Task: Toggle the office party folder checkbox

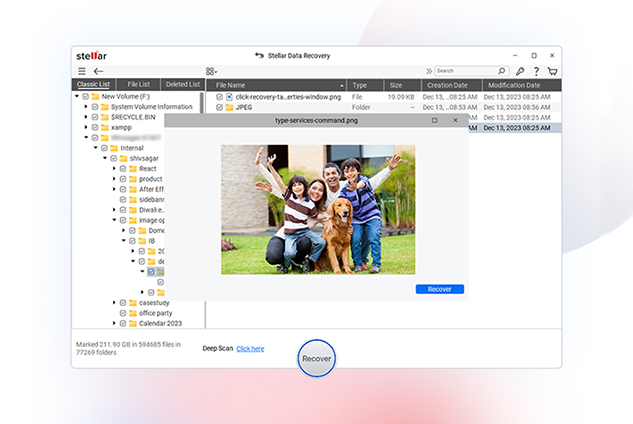Action: click(122, 313)
